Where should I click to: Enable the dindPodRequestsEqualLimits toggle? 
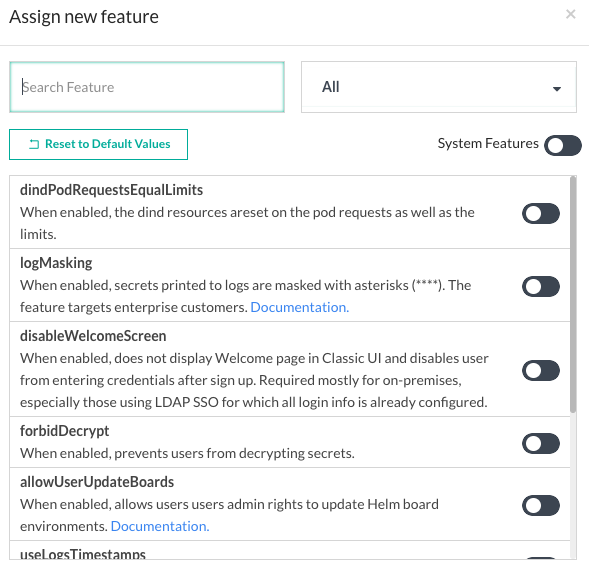click(x=541, y=214)
